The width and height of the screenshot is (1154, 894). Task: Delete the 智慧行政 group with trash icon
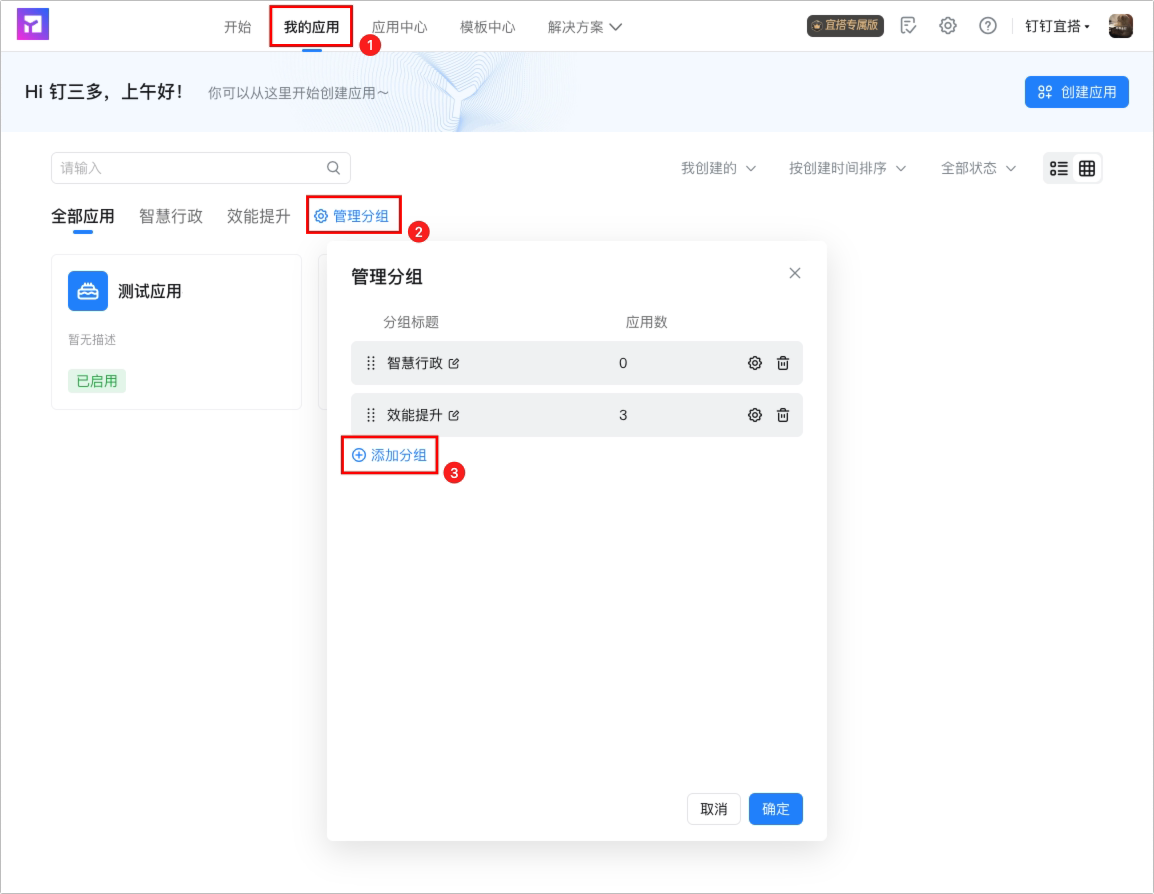point(783,363)
